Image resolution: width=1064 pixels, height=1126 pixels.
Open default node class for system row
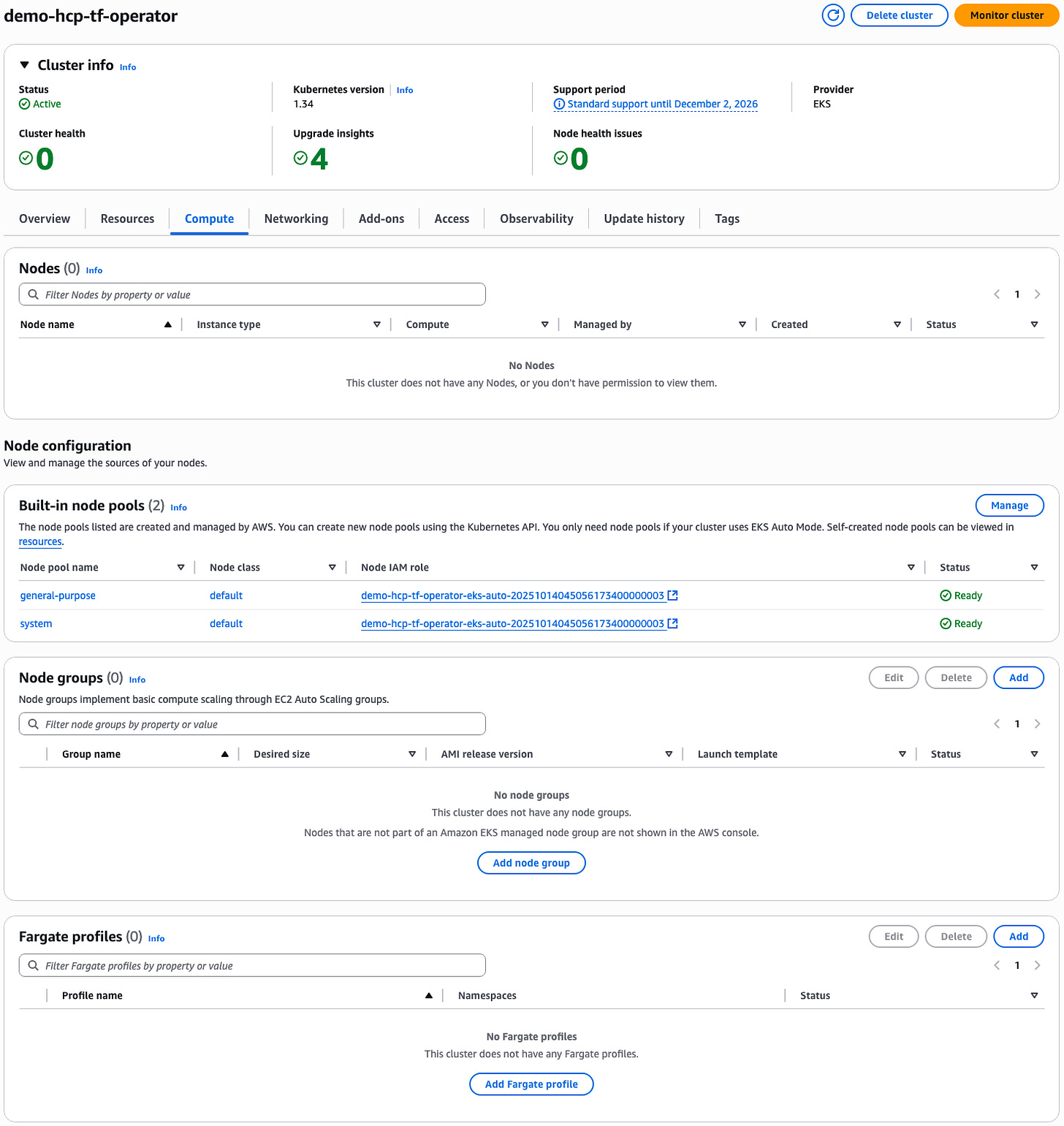click(226, 623)
